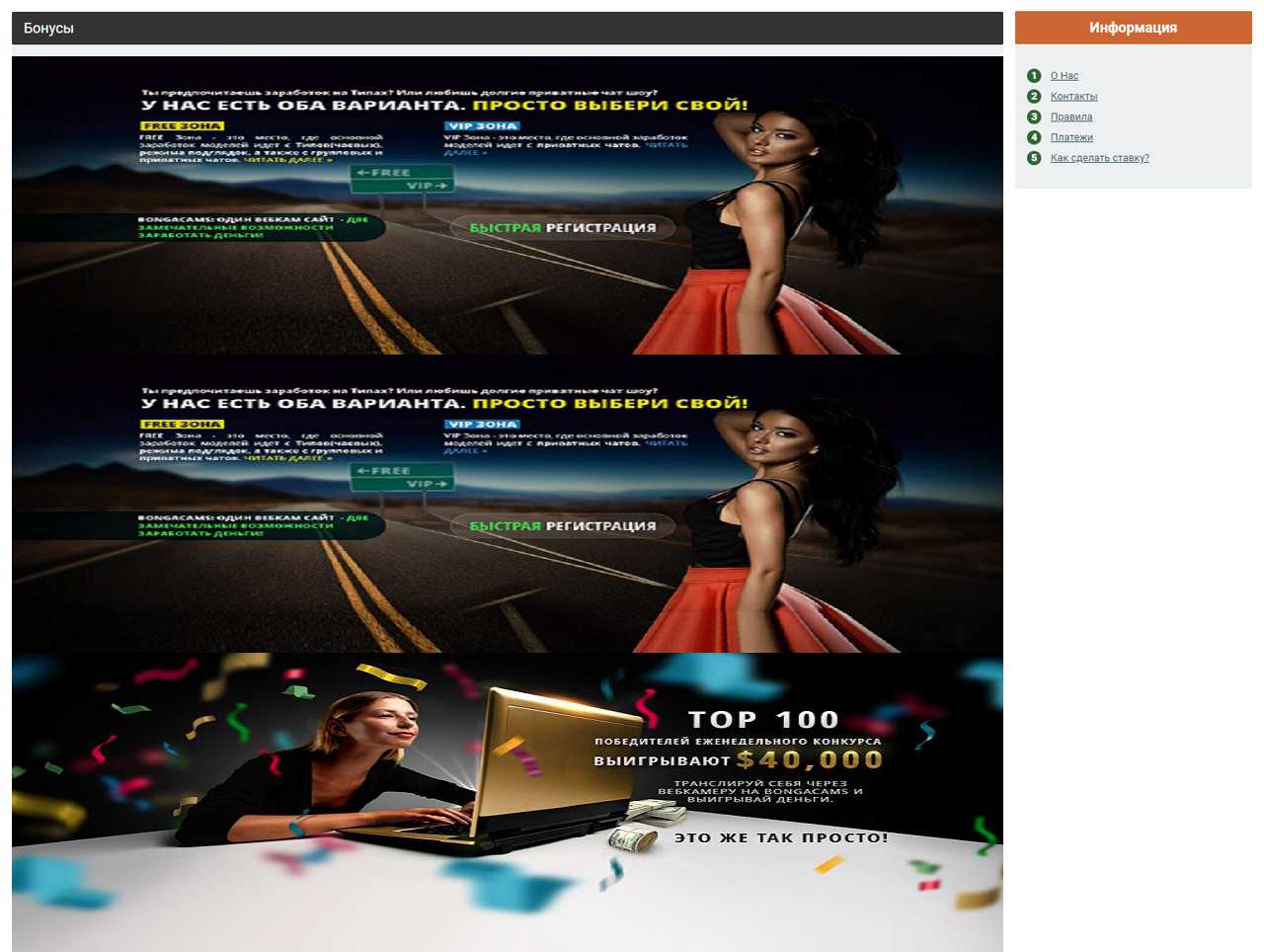Open 'Как сделать ставку?' link
The image size is (1264, 952).
(x=1099, y=158)
